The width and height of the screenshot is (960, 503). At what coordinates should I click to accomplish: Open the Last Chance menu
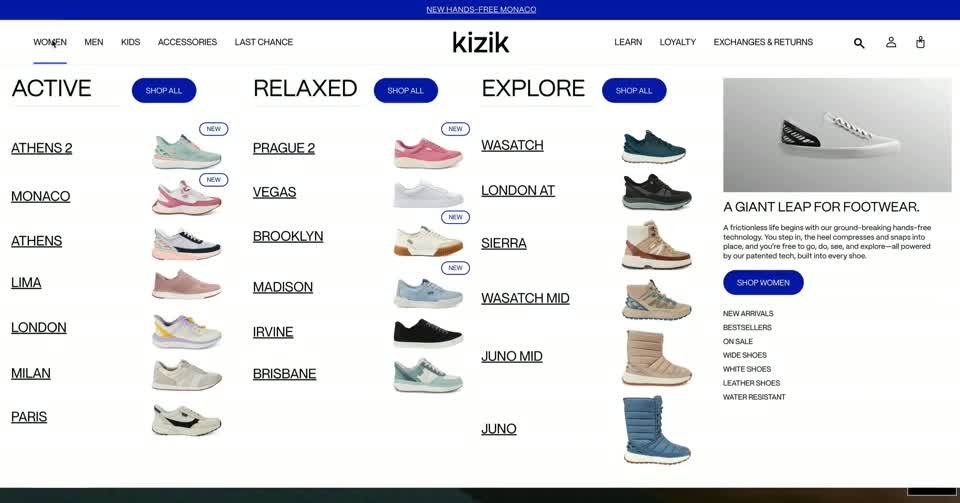(x=264, y=42)
